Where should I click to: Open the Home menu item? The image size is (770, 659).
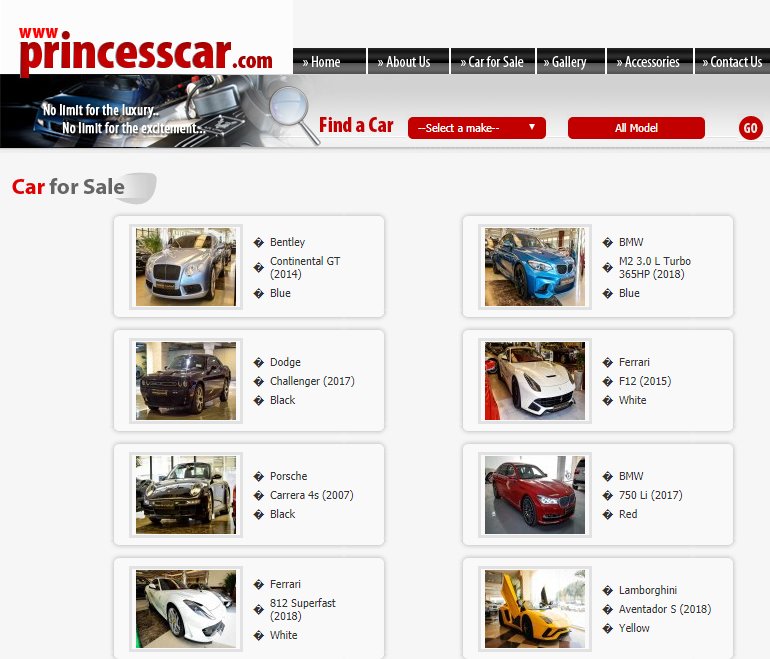click(330, 61)
